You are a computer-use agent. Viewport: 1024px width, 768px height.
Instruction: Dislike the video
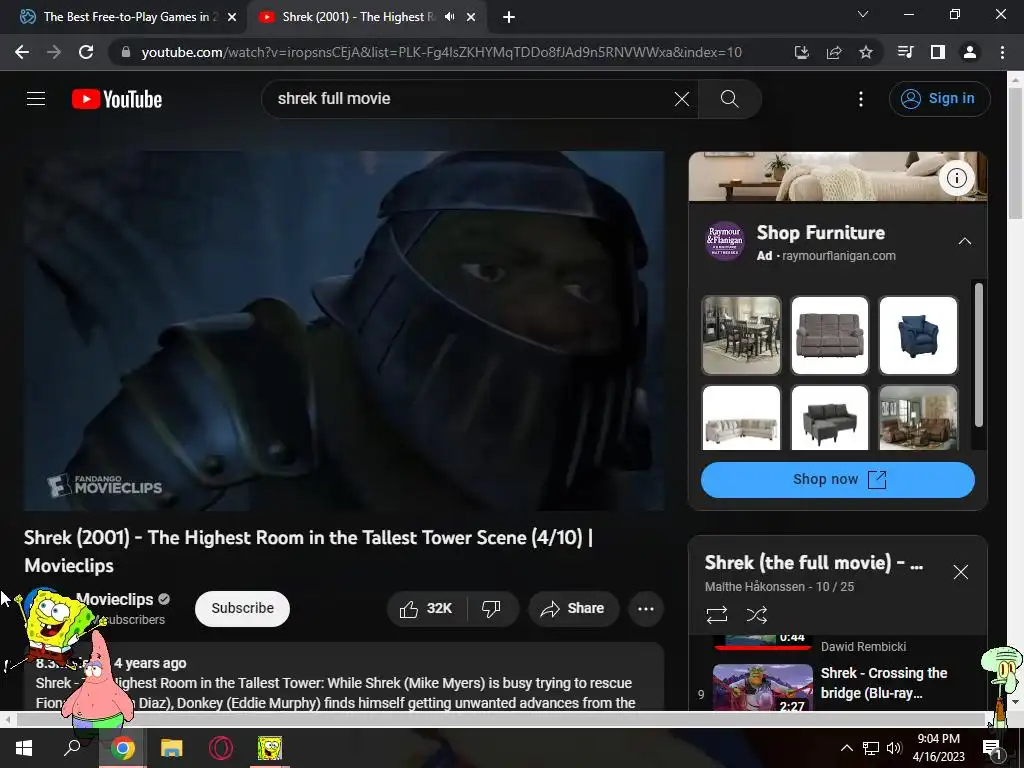(x=492, y=609)
